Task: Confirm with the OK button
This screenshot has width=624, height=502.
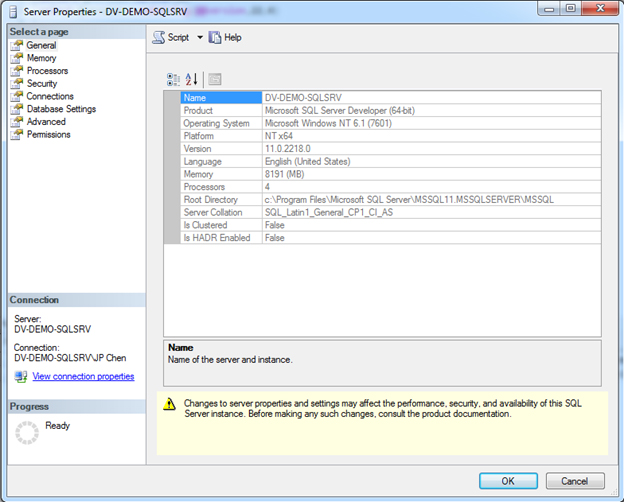Action: (508, 481)
